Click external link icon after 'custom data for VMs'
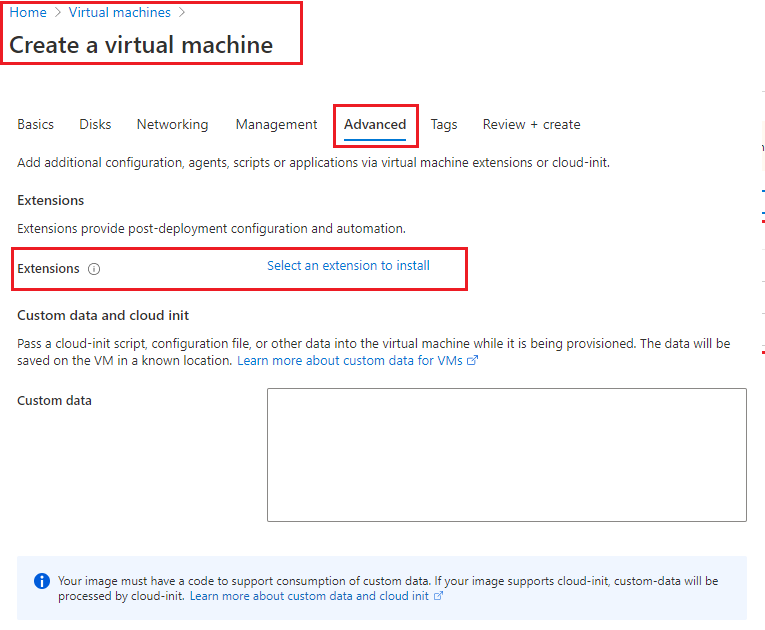Viewport: 765px width, 630px height. (473, 361)
